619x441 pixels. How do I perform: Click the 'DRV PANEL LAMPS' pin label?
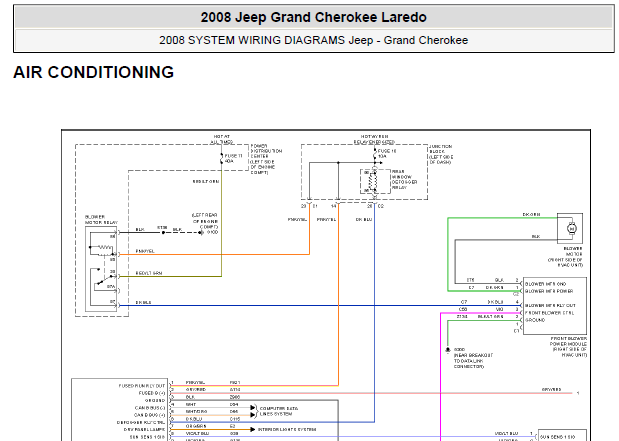(144, 429)
